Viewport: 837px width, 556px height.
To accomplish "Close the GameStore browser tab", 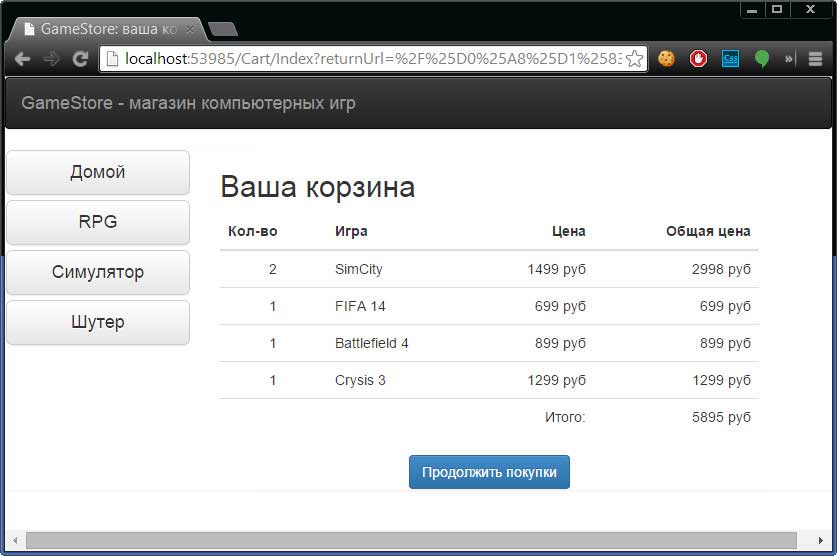I will [x=190, y=29].
